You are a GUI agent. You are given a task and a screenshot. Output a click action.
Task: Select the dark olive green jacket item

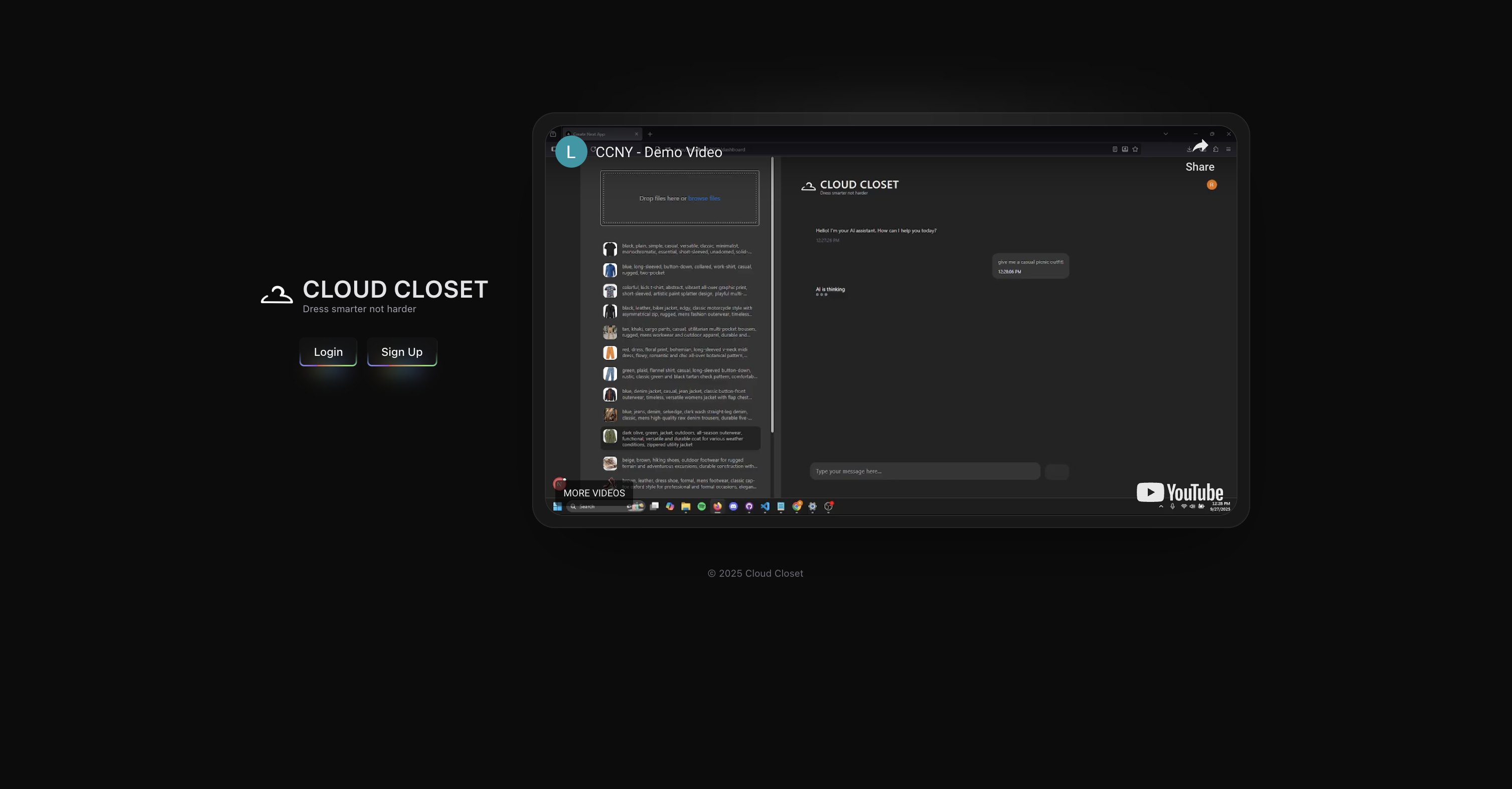680,439
